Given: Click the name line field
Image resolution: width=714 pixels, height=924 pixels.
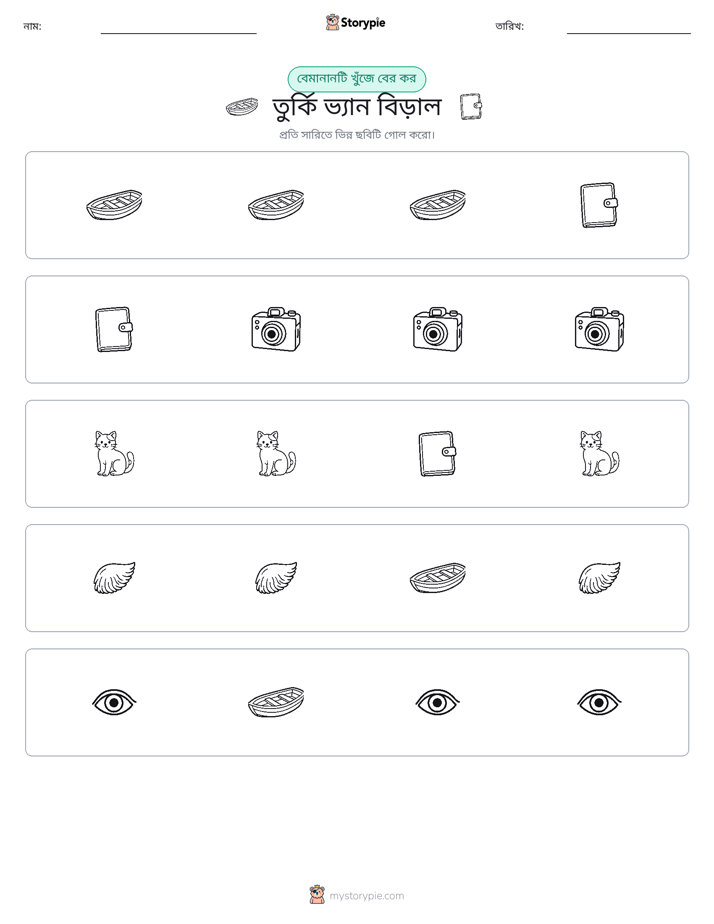Looking at the screenshot, I should pos(178,28).
